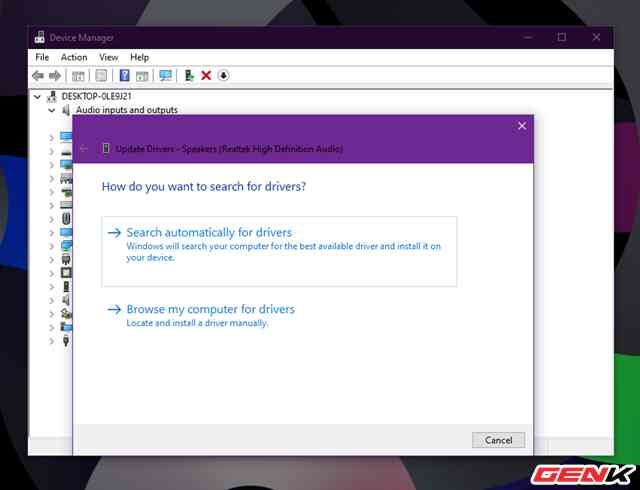The width and height of the screenshot is (640, 490).
Task: Click the Update Drivers - Speakers title text
Action: (229, 149)
